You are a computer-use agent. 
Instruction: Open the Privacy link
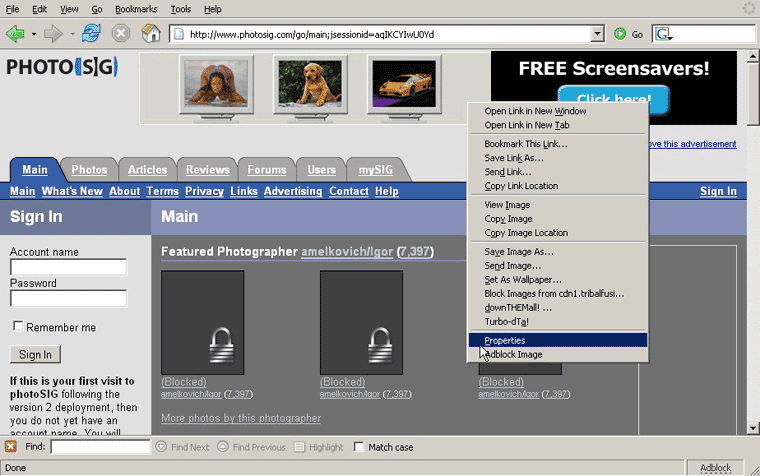[205, 191]
